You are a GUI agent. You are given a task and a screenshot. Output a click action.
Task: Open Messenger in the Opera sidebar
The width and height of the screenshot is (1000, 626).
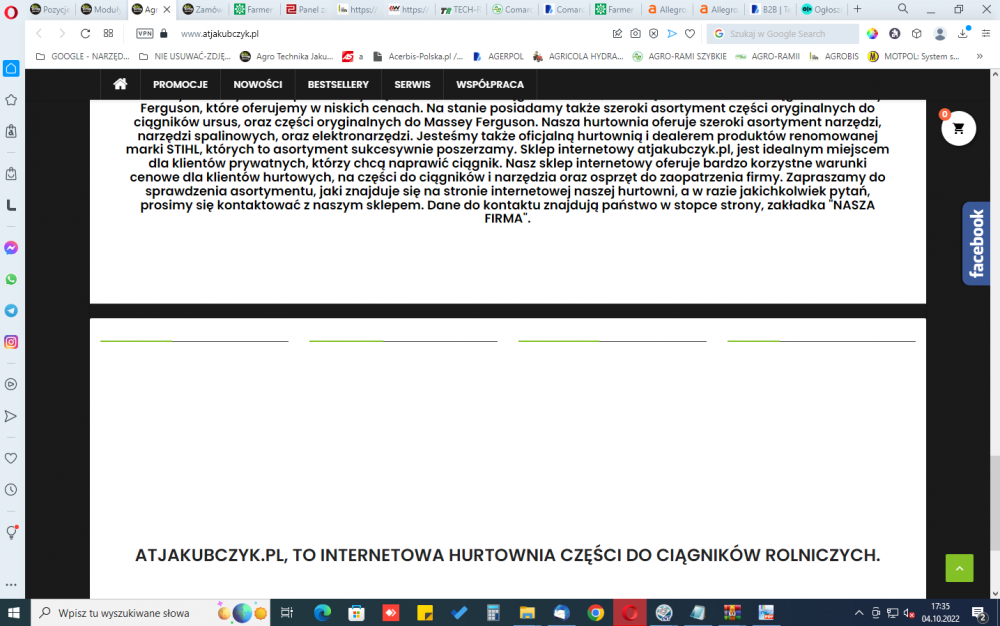tap(12, 247)
